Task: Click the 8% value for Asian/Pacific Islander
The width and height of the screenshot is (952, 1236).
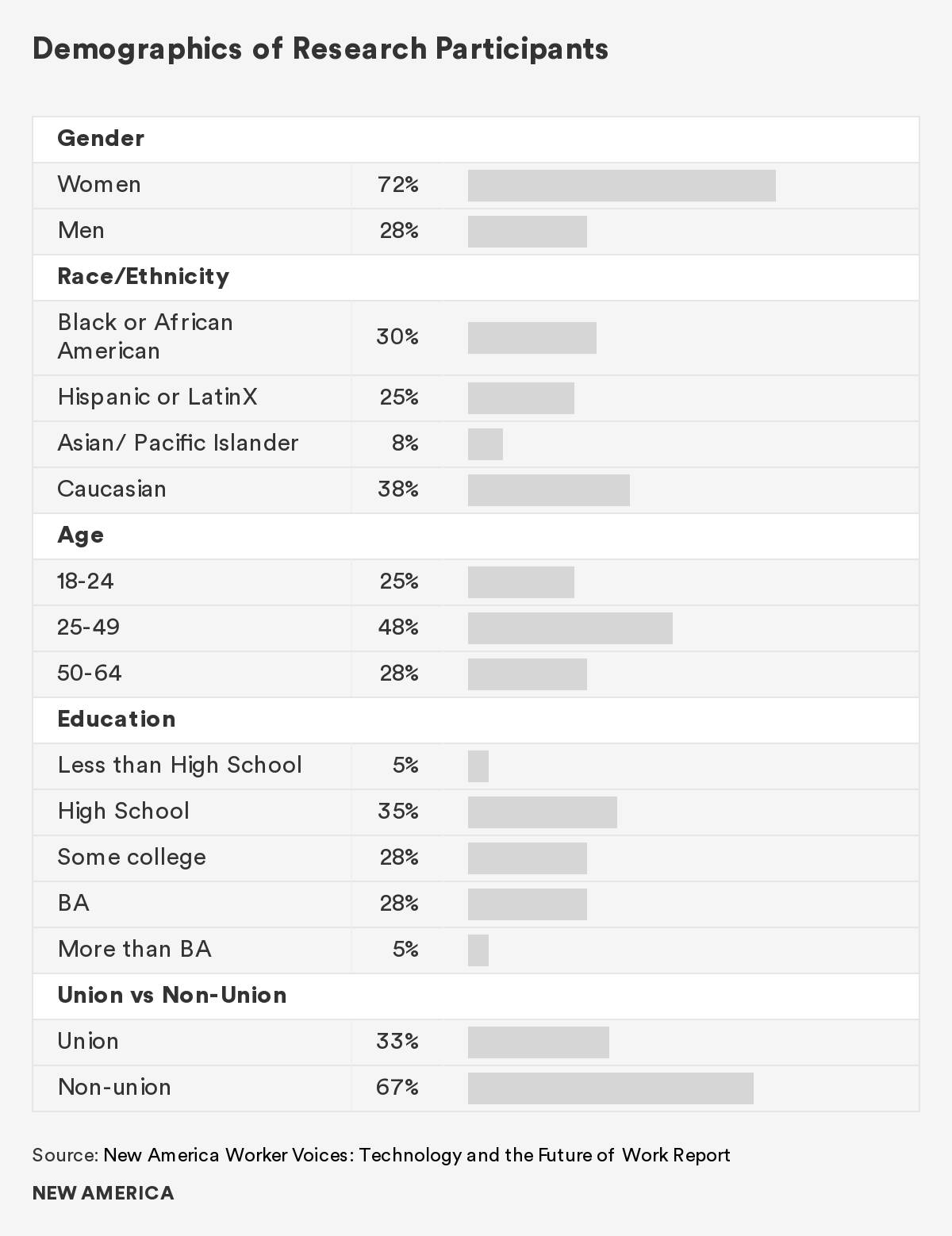Action: (x=405, y=443)
